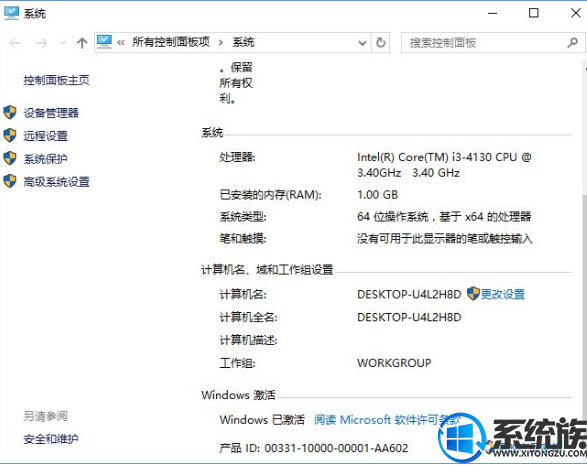Click the shield icon beside 设备管理器
This screenshot has width=587, height=466.
click(x=10, y=112)
